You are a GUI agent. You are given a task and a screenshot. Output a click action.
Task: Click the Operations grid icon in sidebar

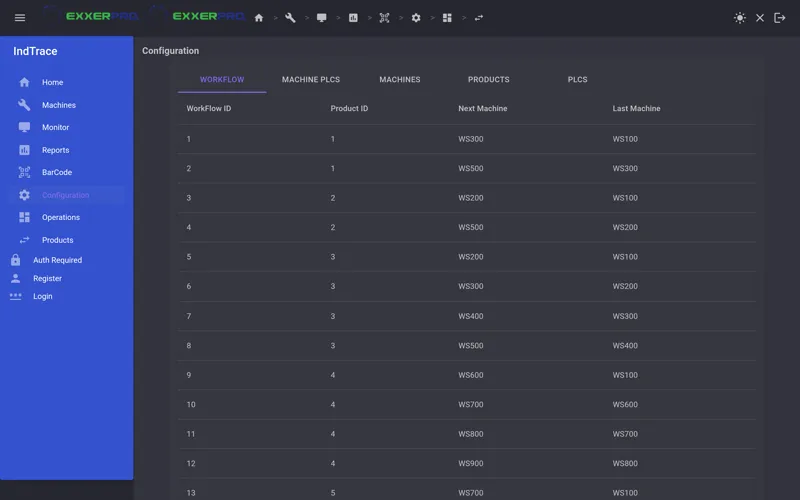tap(24, 217)
